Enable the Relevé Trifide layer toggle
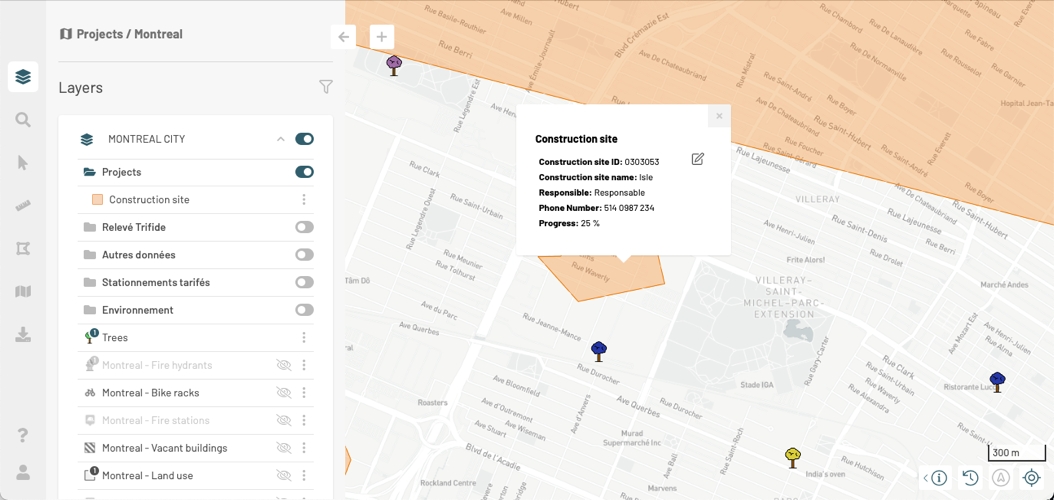The height and width of the screenshot is (500, 1054). (304, 227)
